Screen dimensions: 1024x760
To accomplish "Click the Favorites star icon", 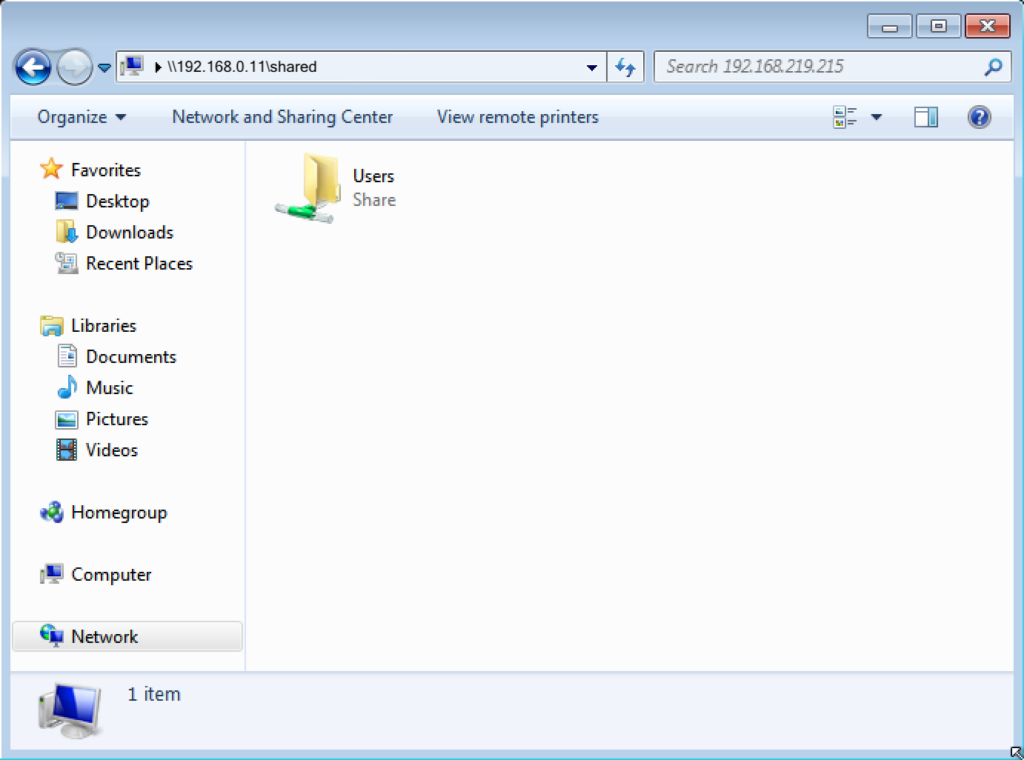I will [51, 169].
